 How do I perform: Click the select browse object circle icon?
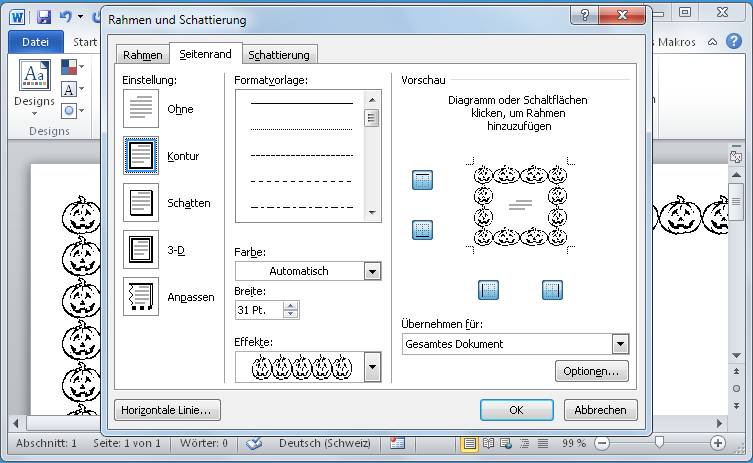736,389
